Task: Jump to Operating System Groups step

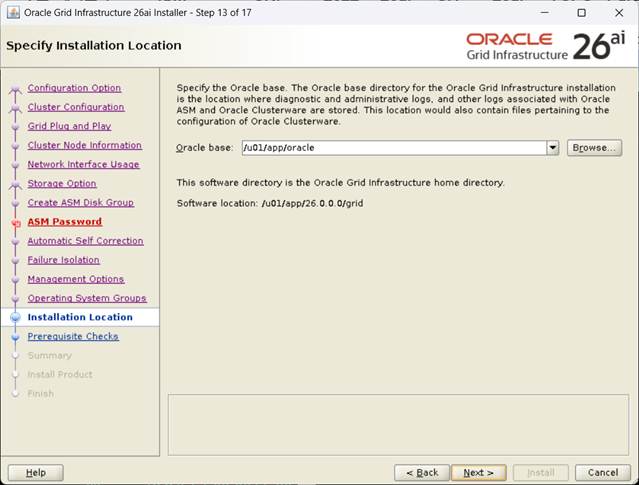Action: coord(87,298)
